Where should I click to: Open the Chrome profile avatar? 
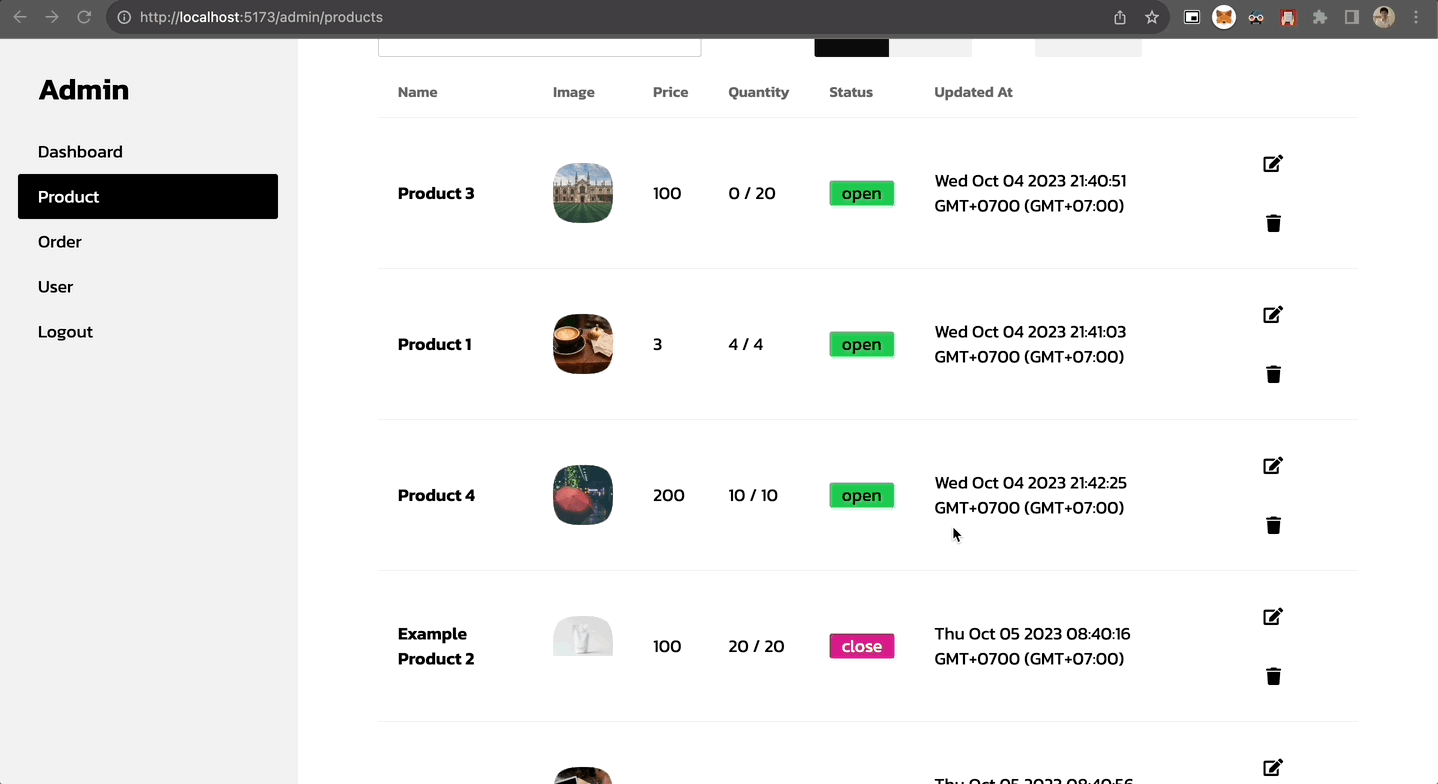pyautogui.click(x=1384, y=17)
